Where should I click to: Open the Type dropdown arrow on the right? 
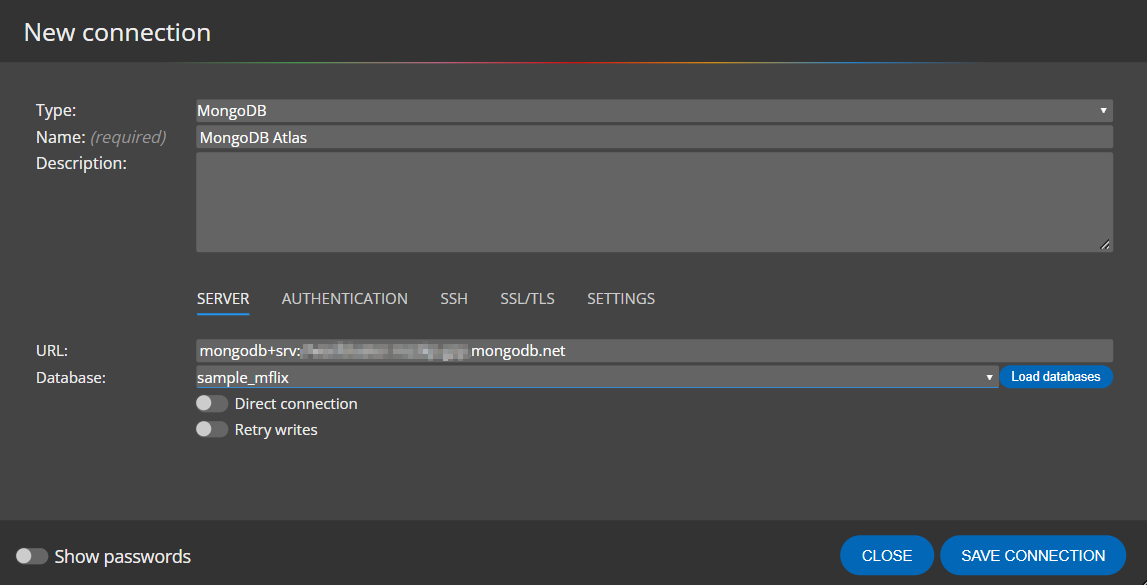click(1103, 110)
